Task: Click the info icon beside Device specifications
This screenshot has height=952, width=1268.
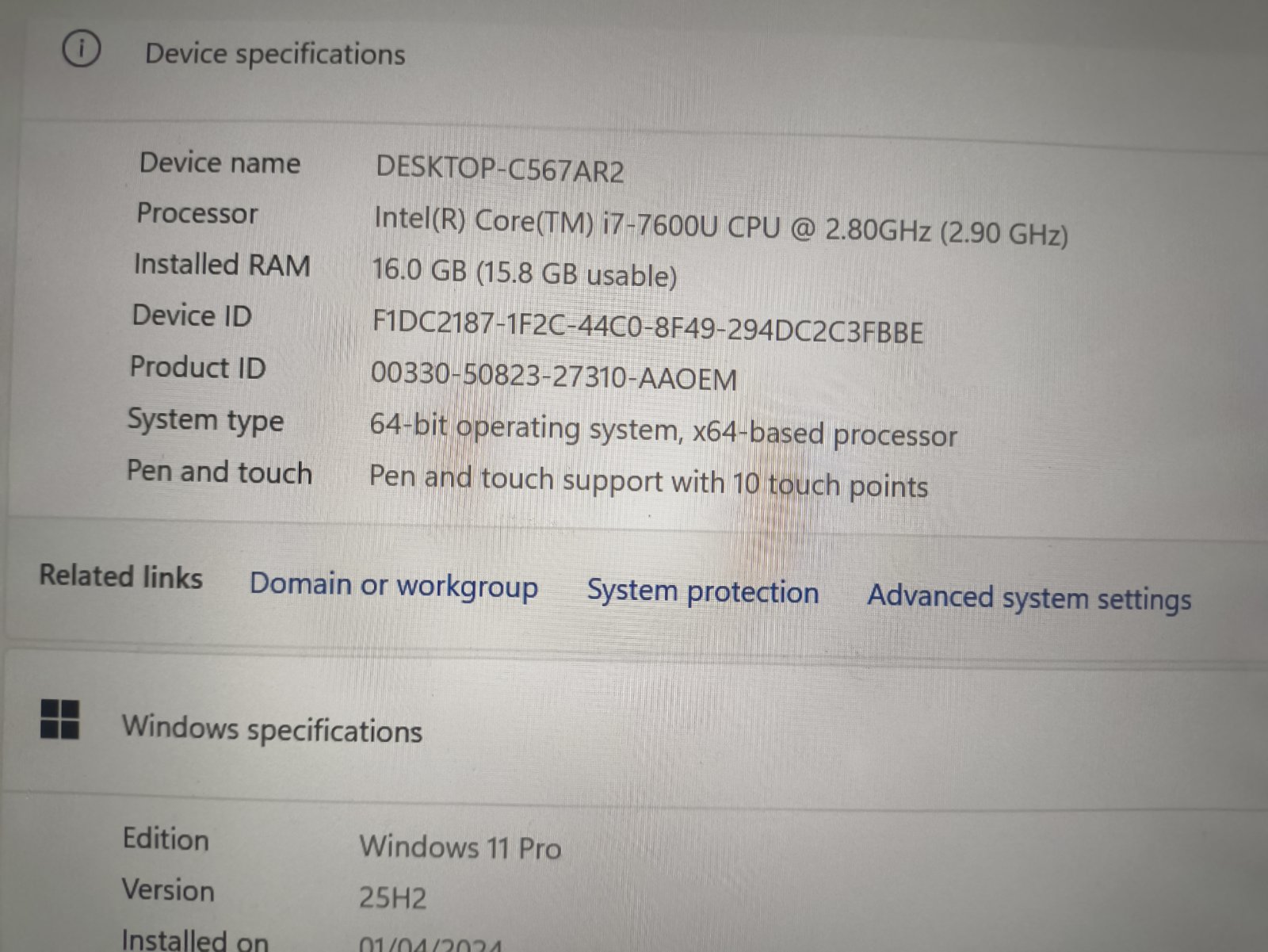Action: tap(81, 49)
